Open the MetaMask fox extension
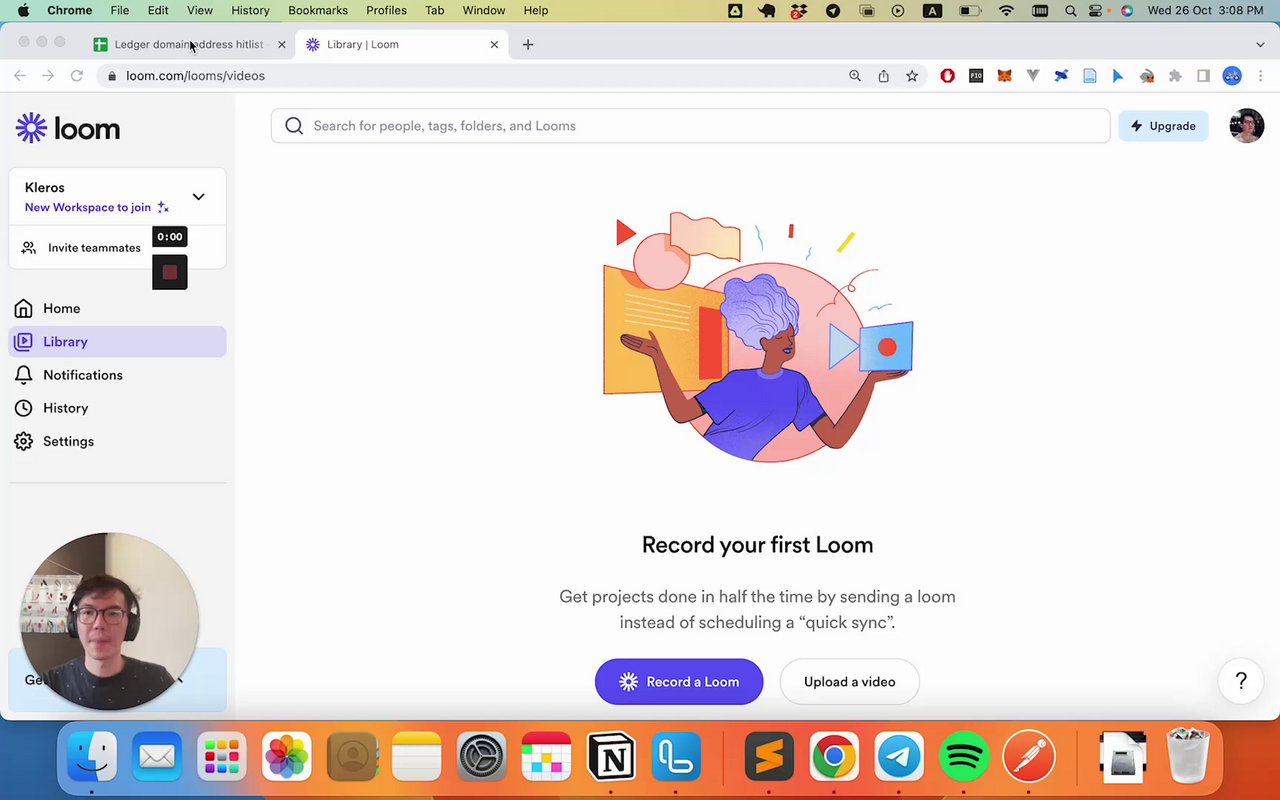1280x800 pixels. pos(1004,76)
